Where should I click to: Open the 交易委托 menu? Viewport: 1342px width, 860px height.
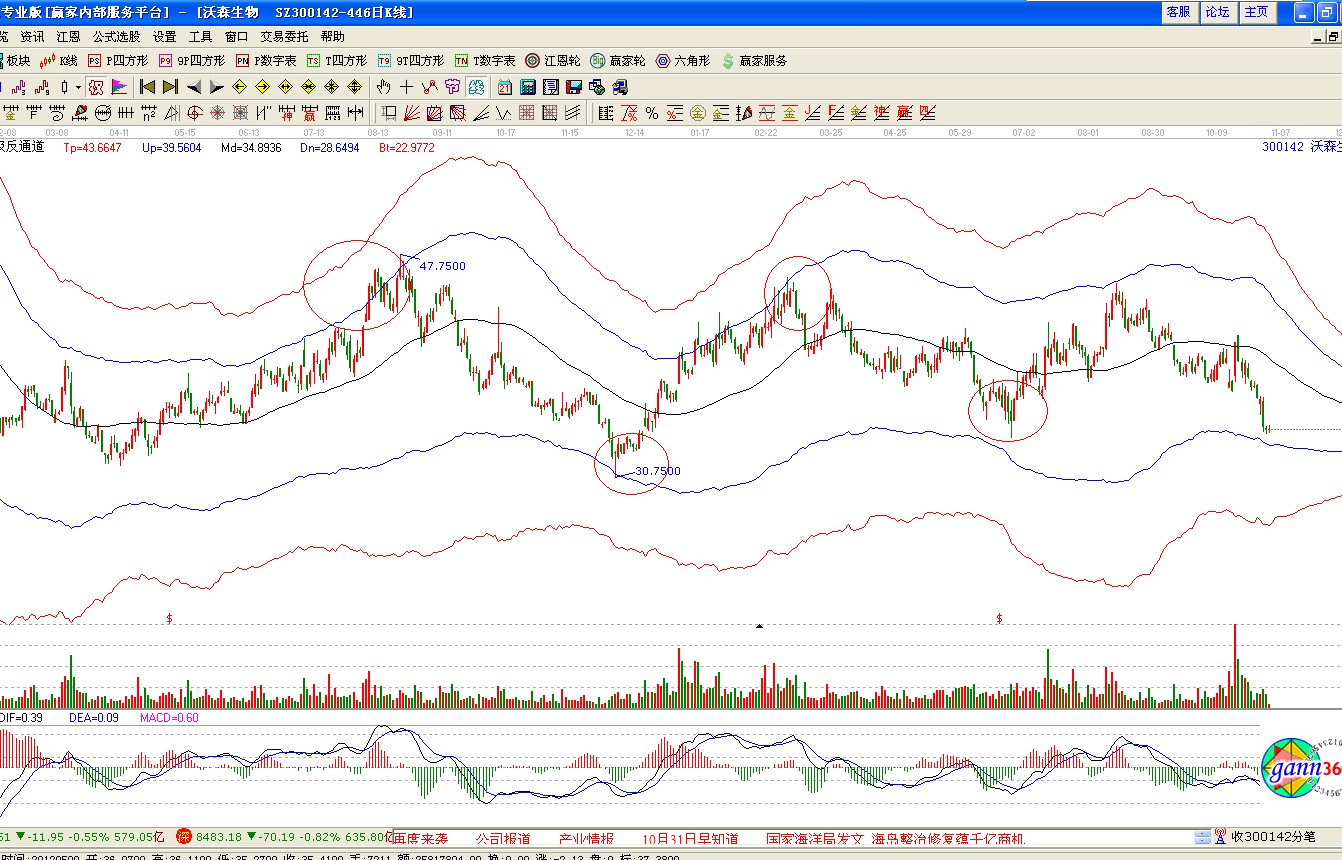(284, 36)
